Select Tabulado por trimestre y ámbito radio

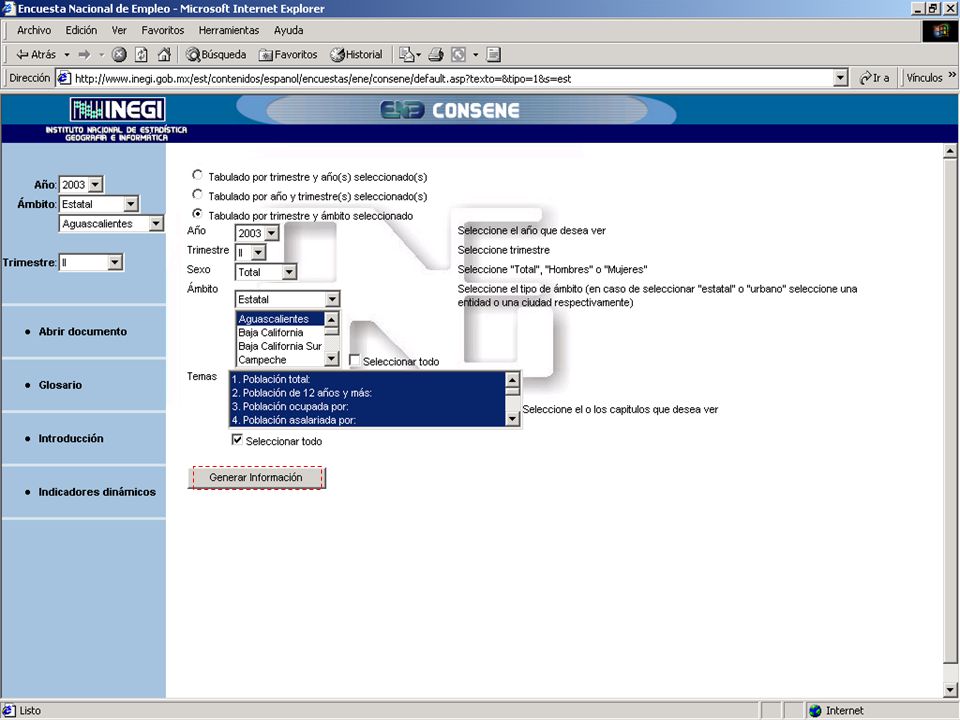(x=197, y=214)
